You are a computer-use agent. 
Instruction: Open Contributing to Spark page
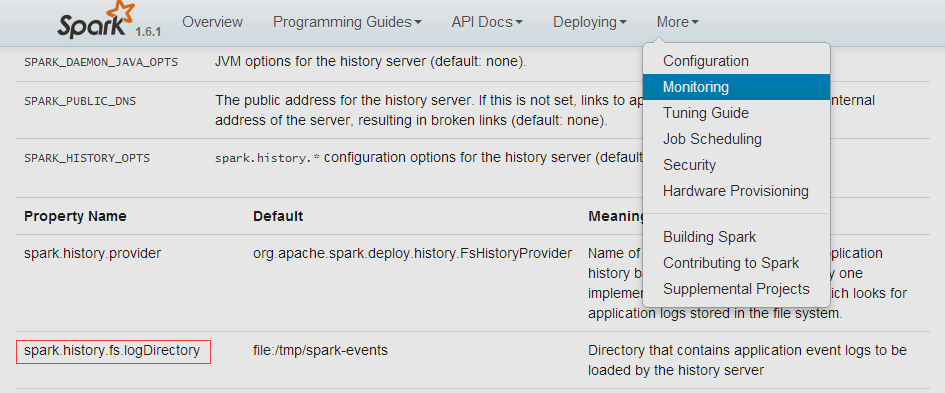coord(731,263)
